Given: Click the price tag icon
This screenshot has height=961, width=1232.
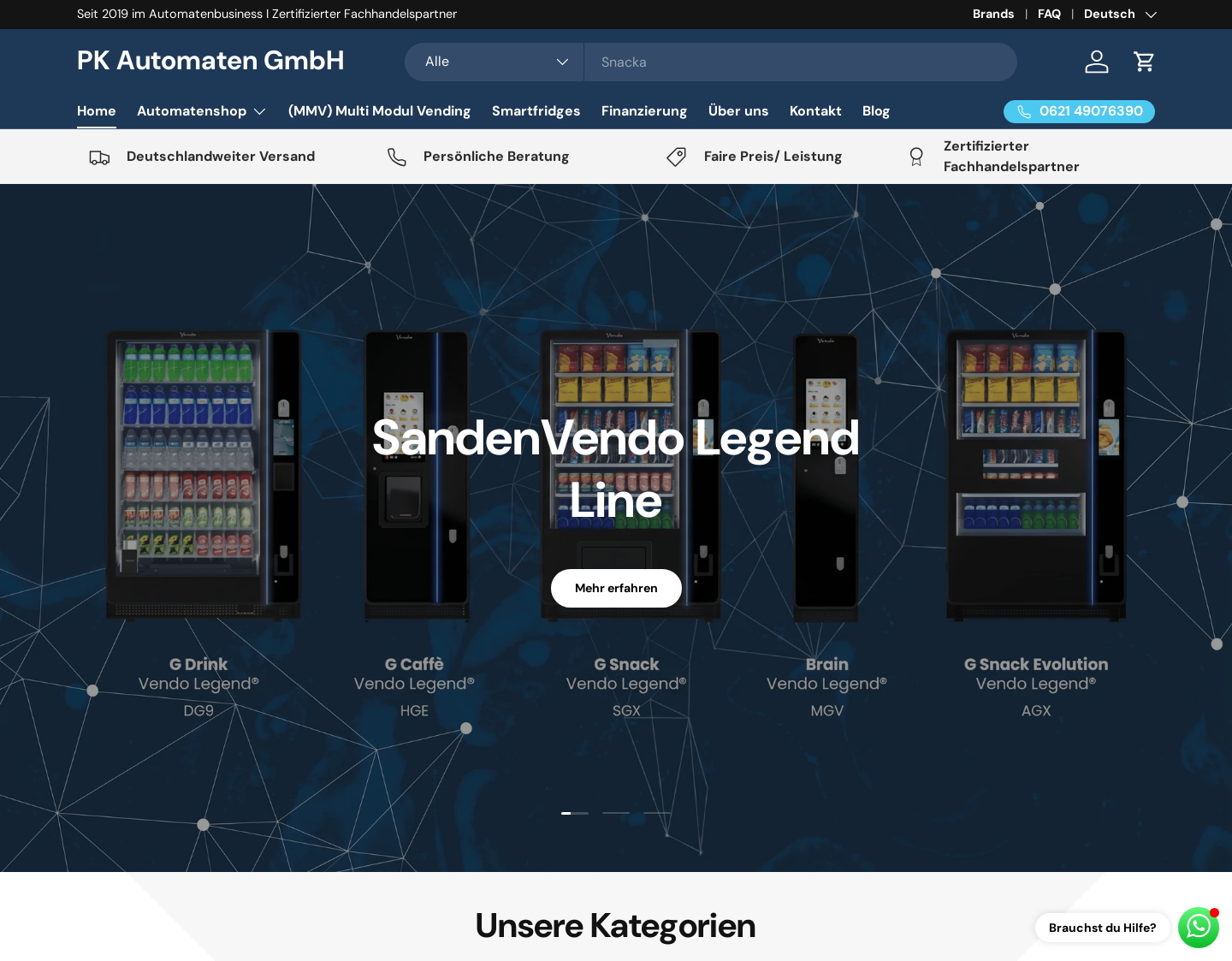Looking at the screenshot, I should (x=677, y=157).
